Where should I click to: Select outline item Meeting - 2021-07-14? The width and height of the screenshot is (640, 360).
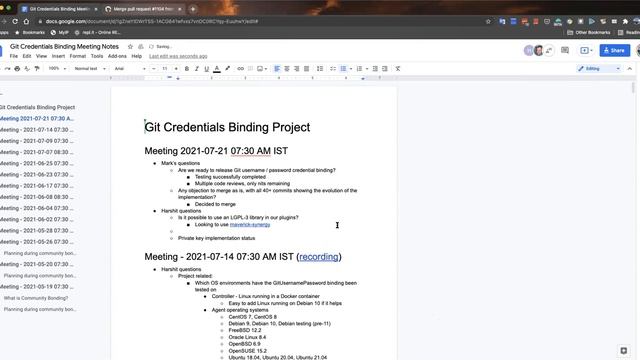(37, 130)
